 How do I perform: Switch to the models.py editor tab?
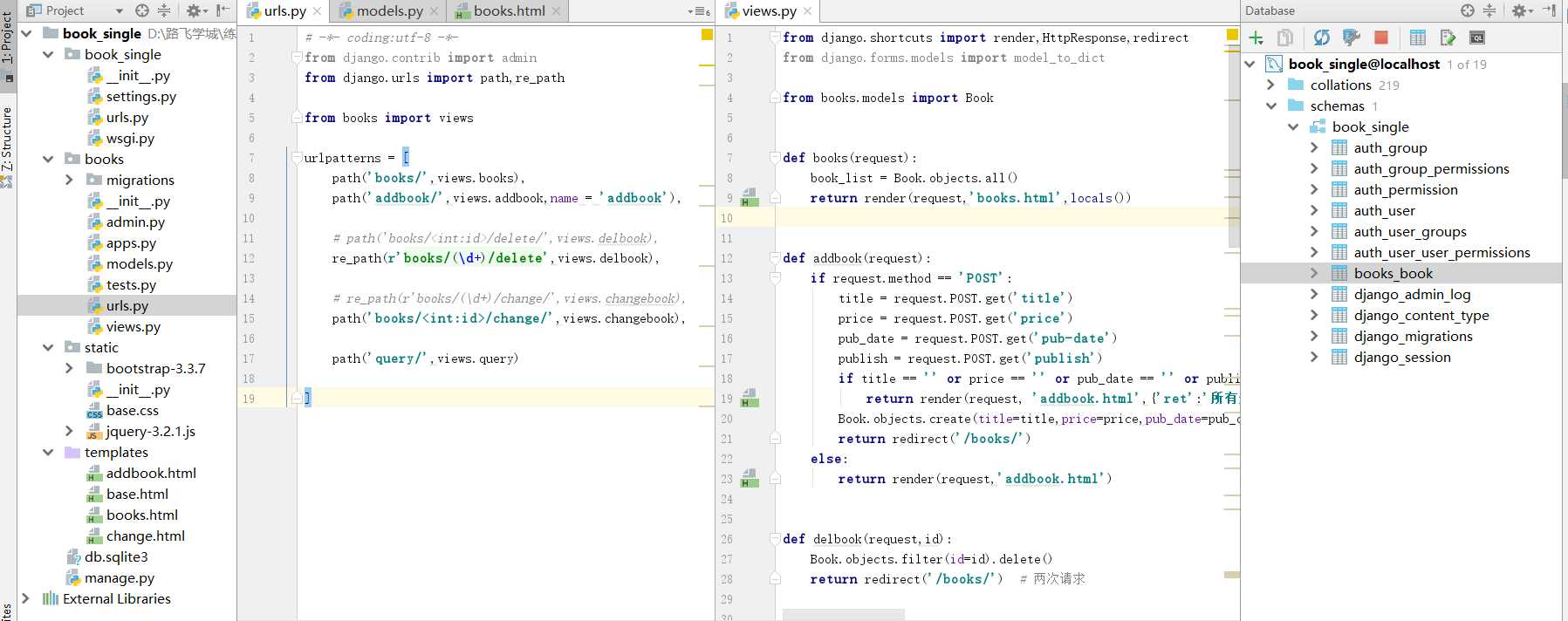tap(389, 11)
